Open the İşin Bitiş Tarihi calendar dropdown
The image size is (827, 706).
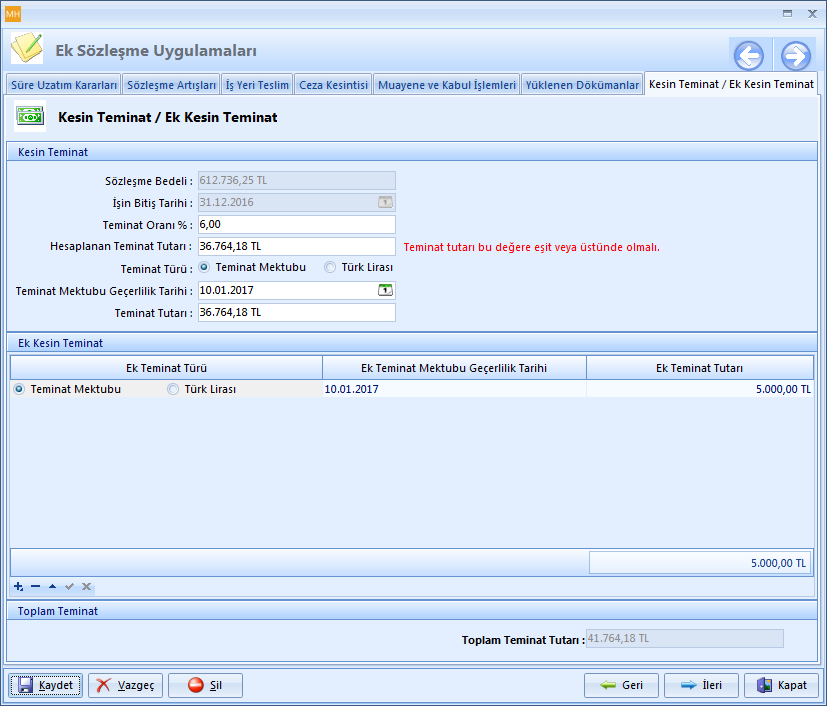pos(385,202)
